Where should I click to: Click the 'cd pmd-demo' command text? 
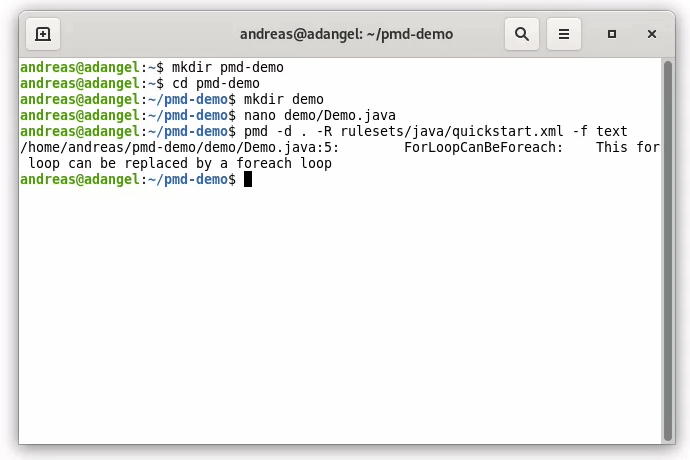click(215, 83)
